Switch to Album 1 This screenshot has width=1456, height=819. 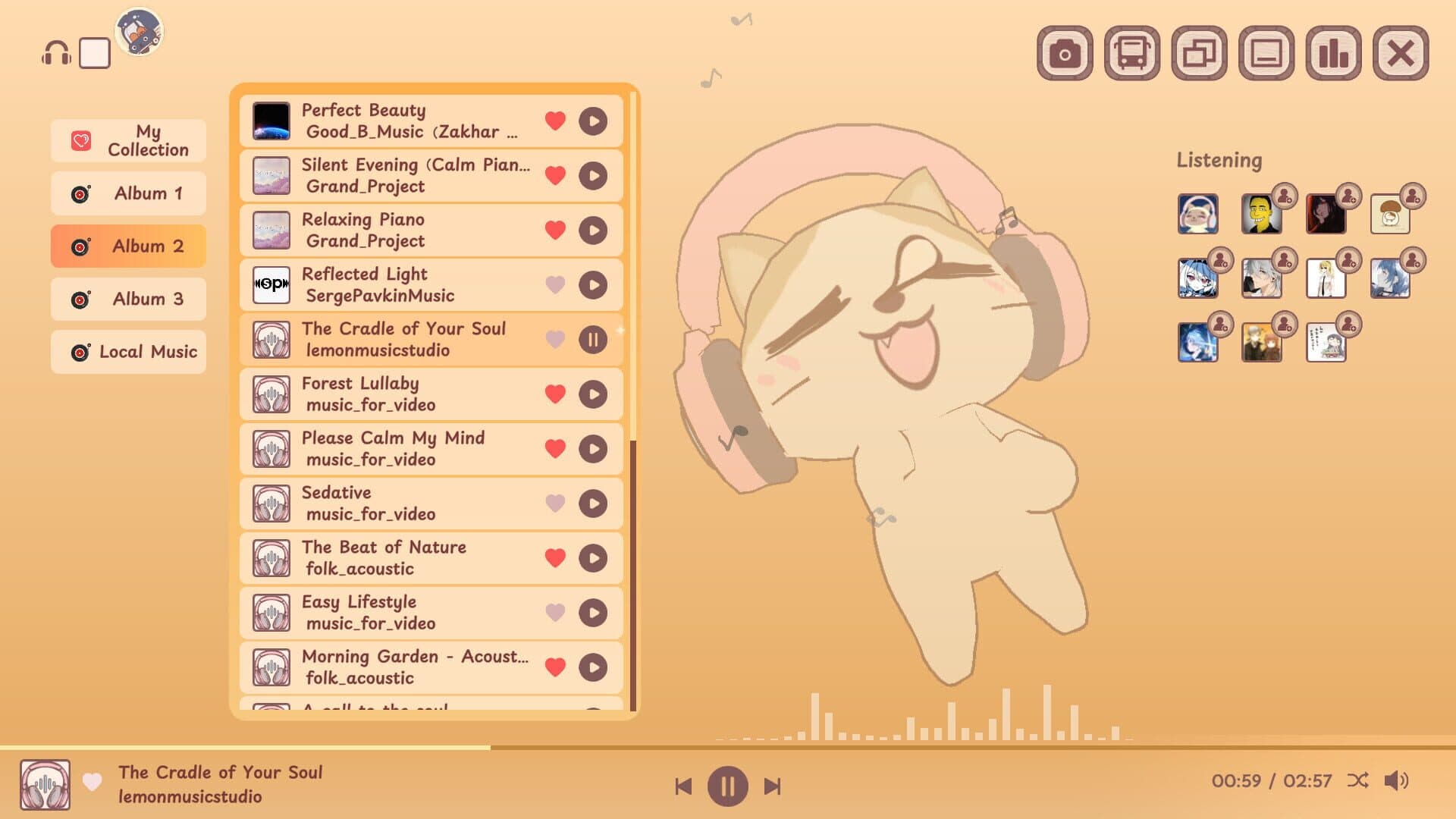pyautogui.click(x=128, y=193)
